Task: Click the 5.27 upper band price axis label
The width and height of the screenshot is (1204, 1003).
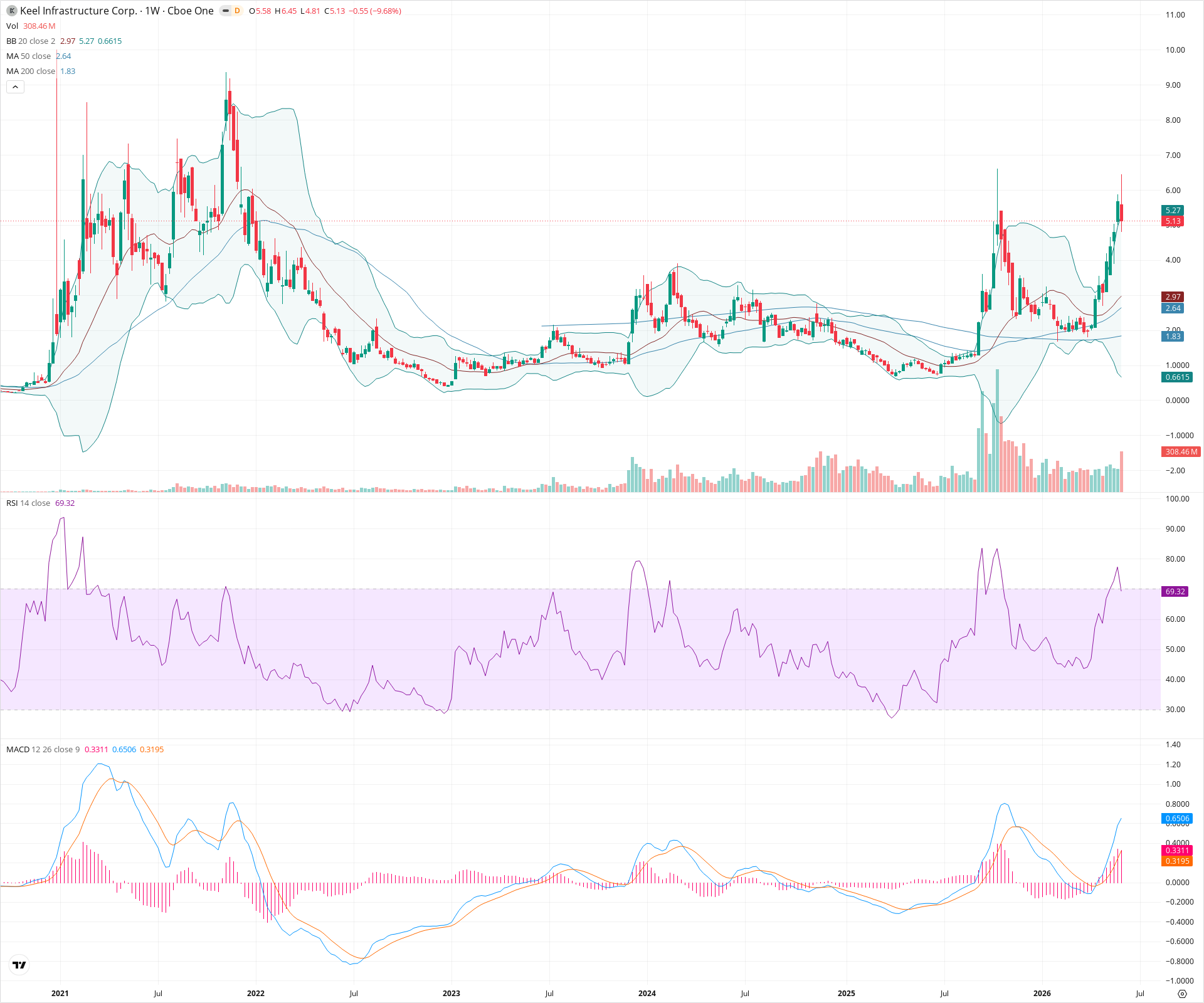Action: pyautogui.click(x=1173, y=211)
